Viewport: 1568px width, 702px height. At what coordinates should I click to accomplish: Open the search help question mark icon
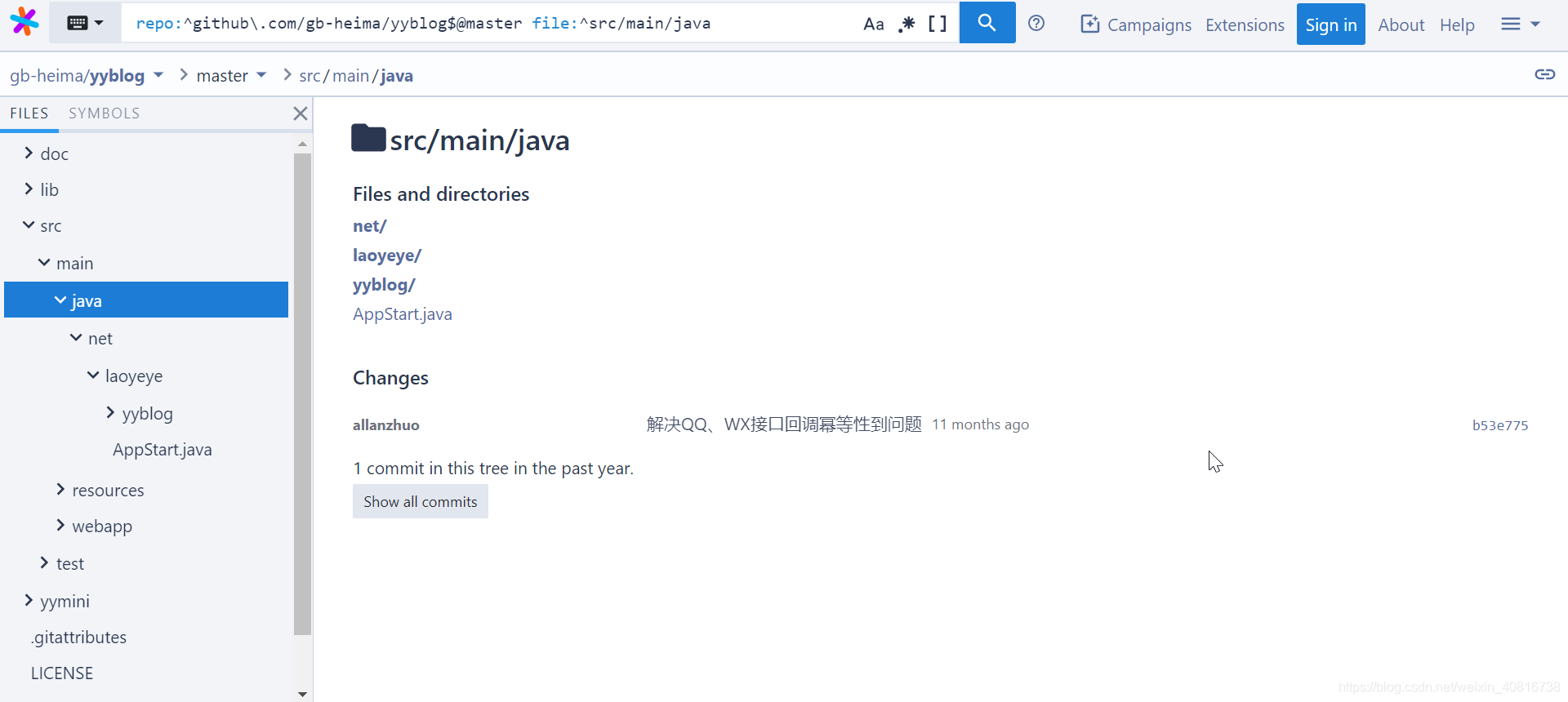pos(1036,23)
